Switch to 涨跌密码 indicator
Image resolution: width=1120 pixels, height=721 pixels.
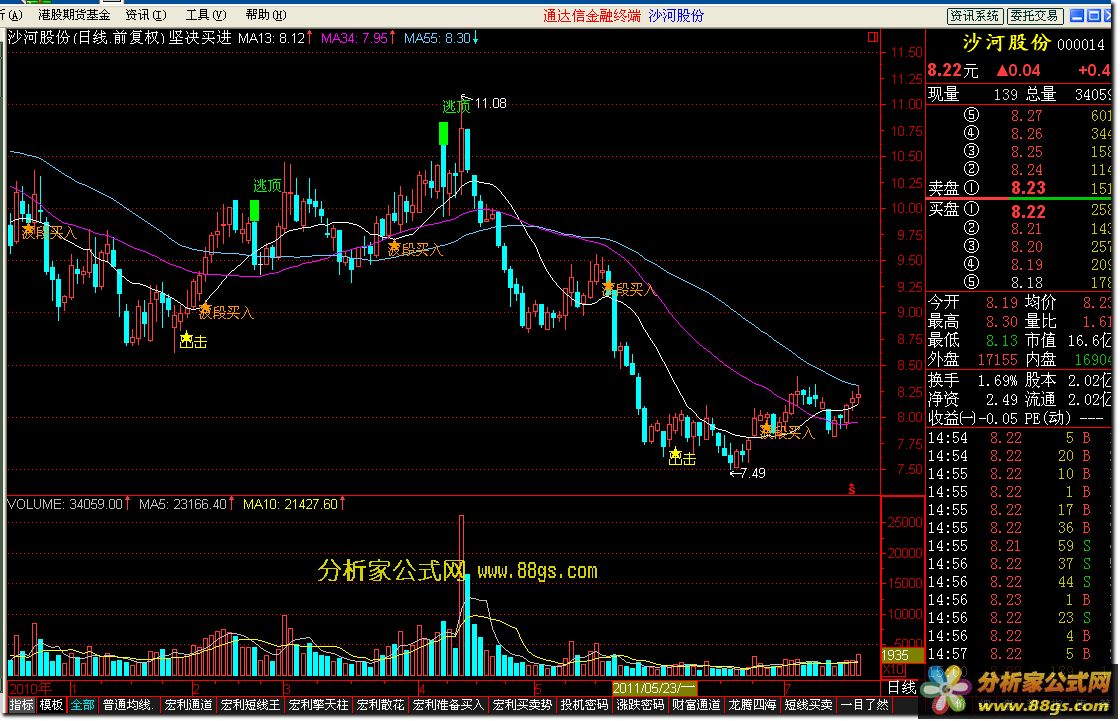pyautogui.click(x=641, y=705)
